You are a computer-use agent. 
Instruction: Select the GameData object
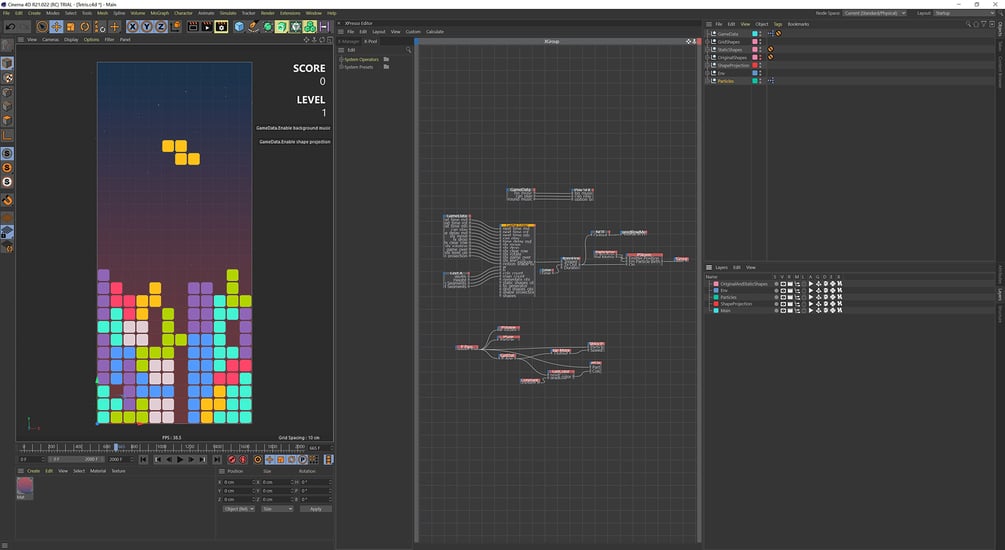[727, 34]
